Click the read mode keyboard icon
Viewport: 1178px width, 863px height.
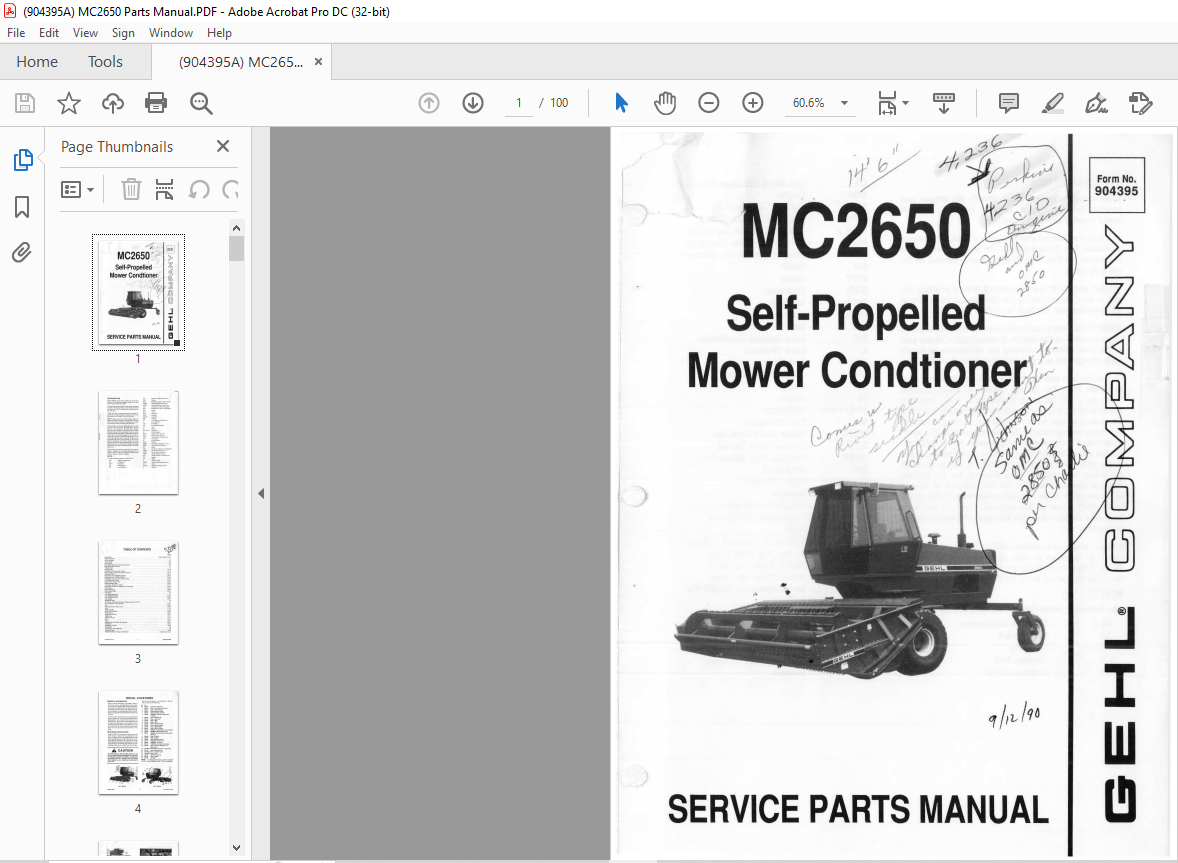point(944,103)
